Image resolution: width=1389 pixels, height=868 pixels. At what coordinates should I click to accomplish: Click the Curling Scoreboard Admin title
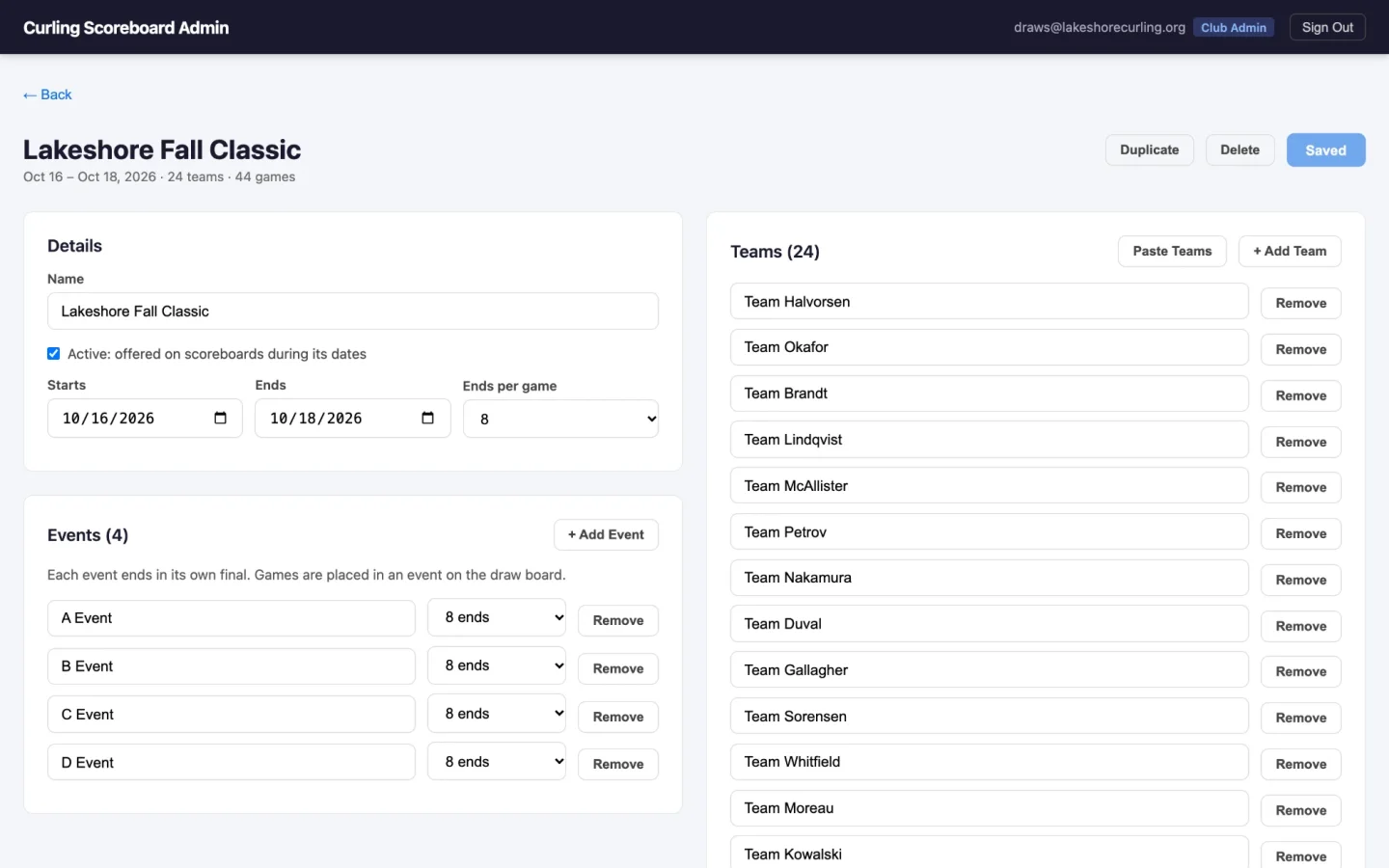click(x=126, y=28)
